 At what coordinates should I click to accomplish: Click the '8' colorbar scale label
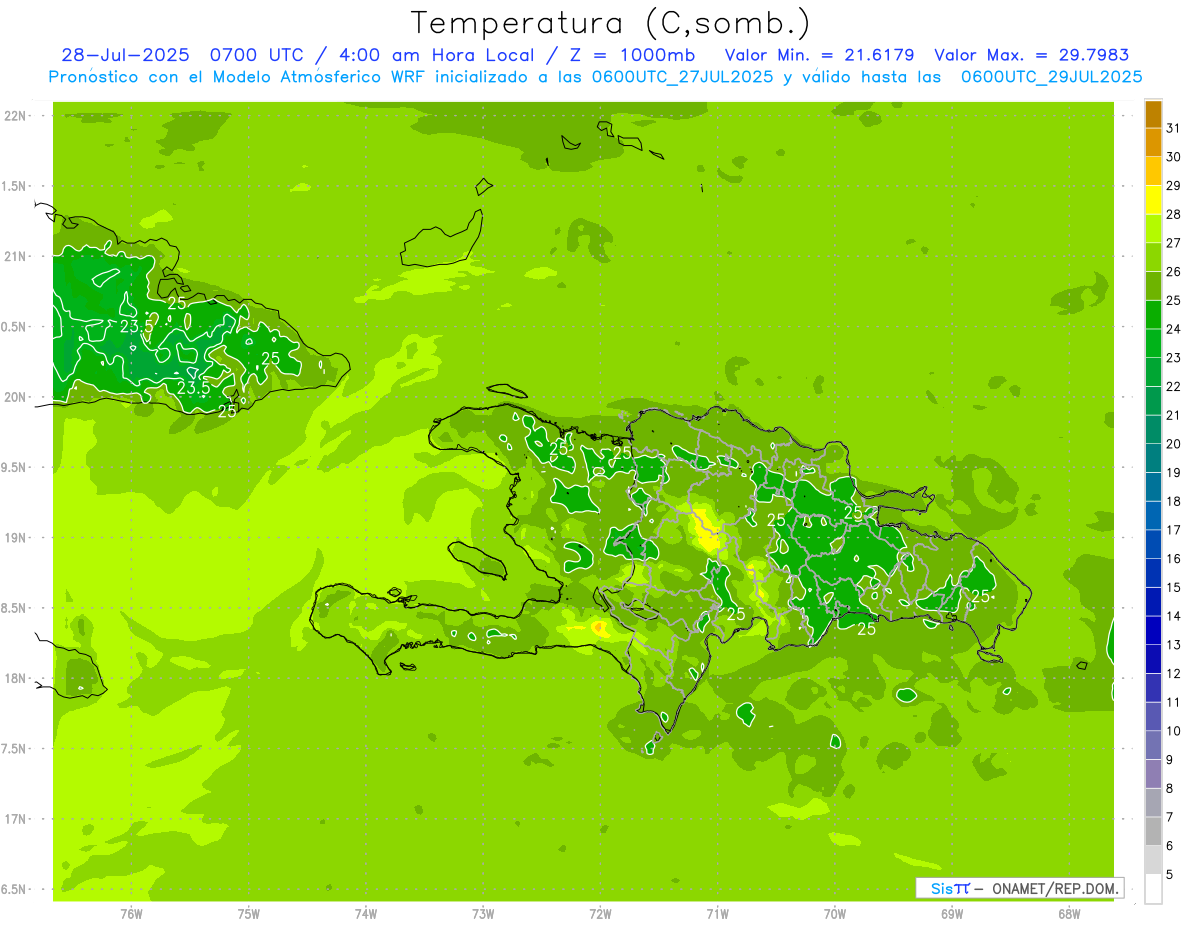tap(1170, 788)
